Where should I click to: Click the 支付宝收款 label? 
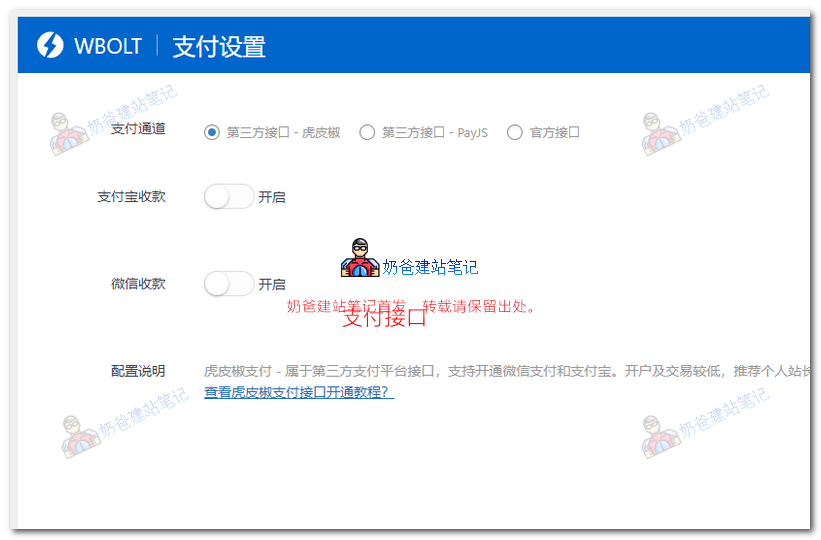pos(131,197)
